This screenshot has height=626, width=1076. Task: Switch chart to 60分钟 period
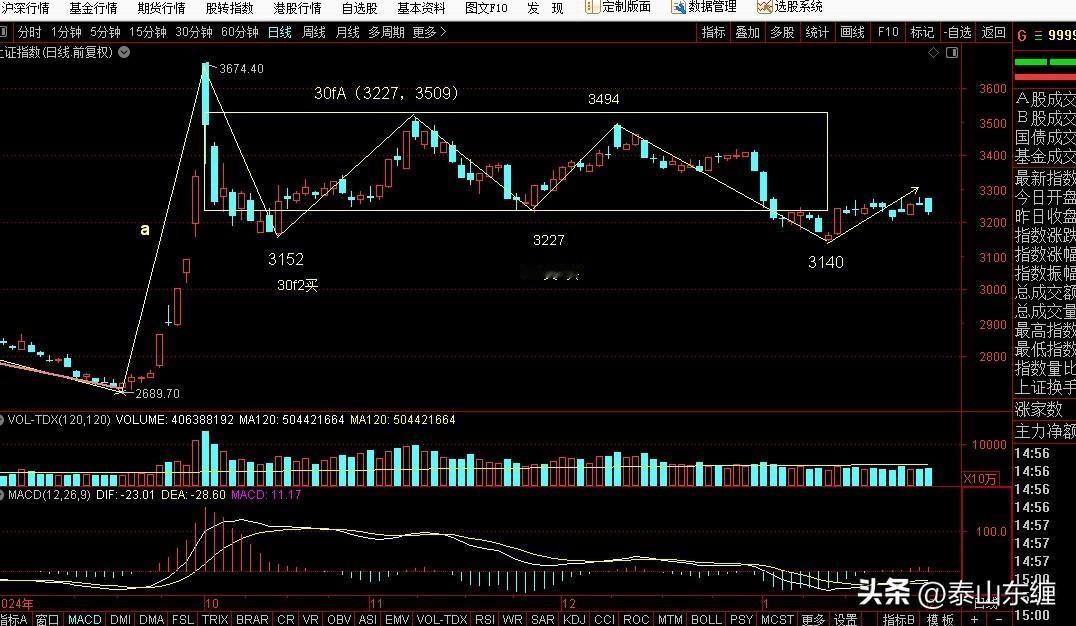tap(239, 32)
